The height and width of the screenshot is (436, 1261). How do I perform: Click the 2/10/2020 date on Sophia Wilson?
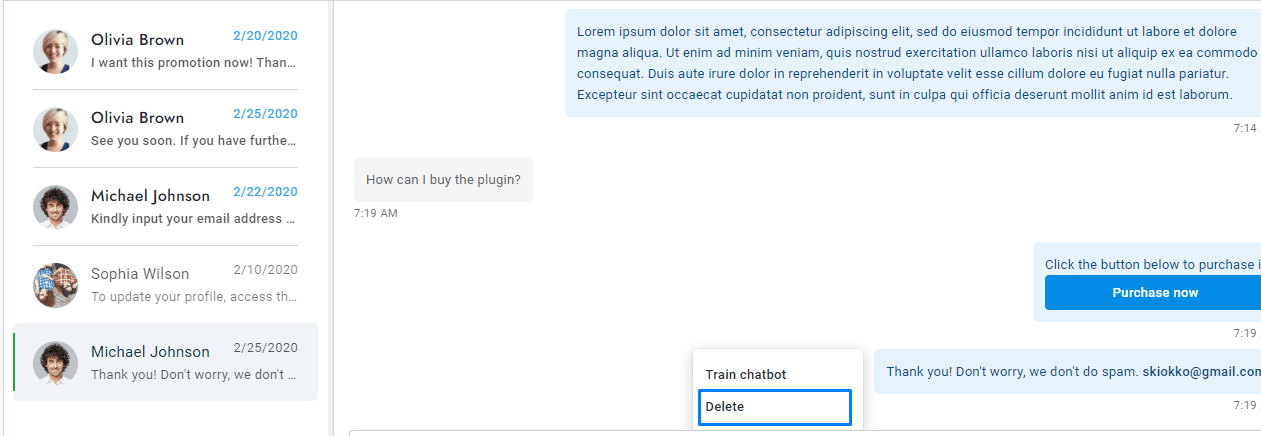(265, 270)
